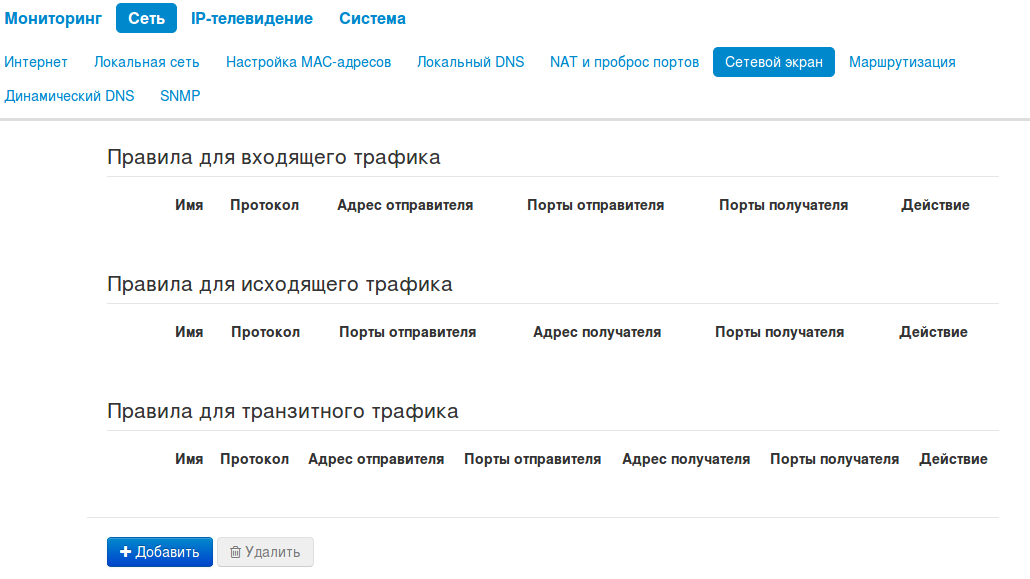Click the Добавить button with plus icon
This screenshot has width=1030, height=579.
(160, 552)
